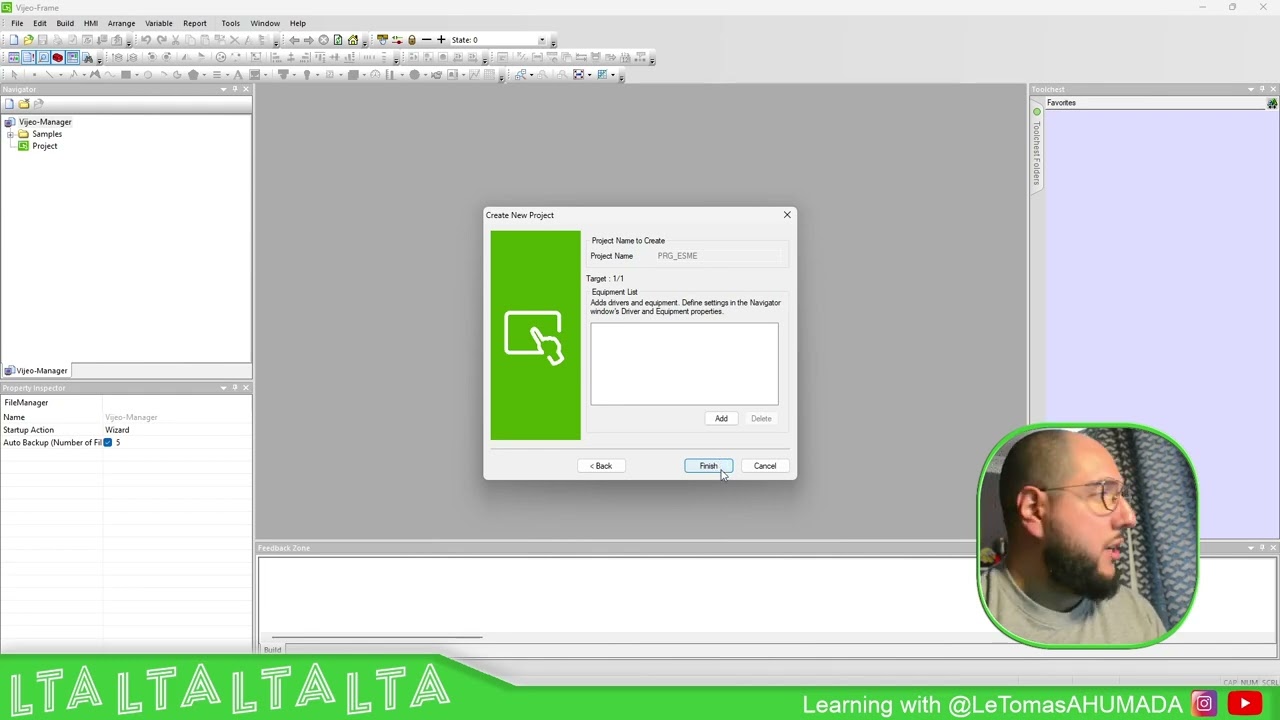Click the Cut scissors icon

[176, 40]
